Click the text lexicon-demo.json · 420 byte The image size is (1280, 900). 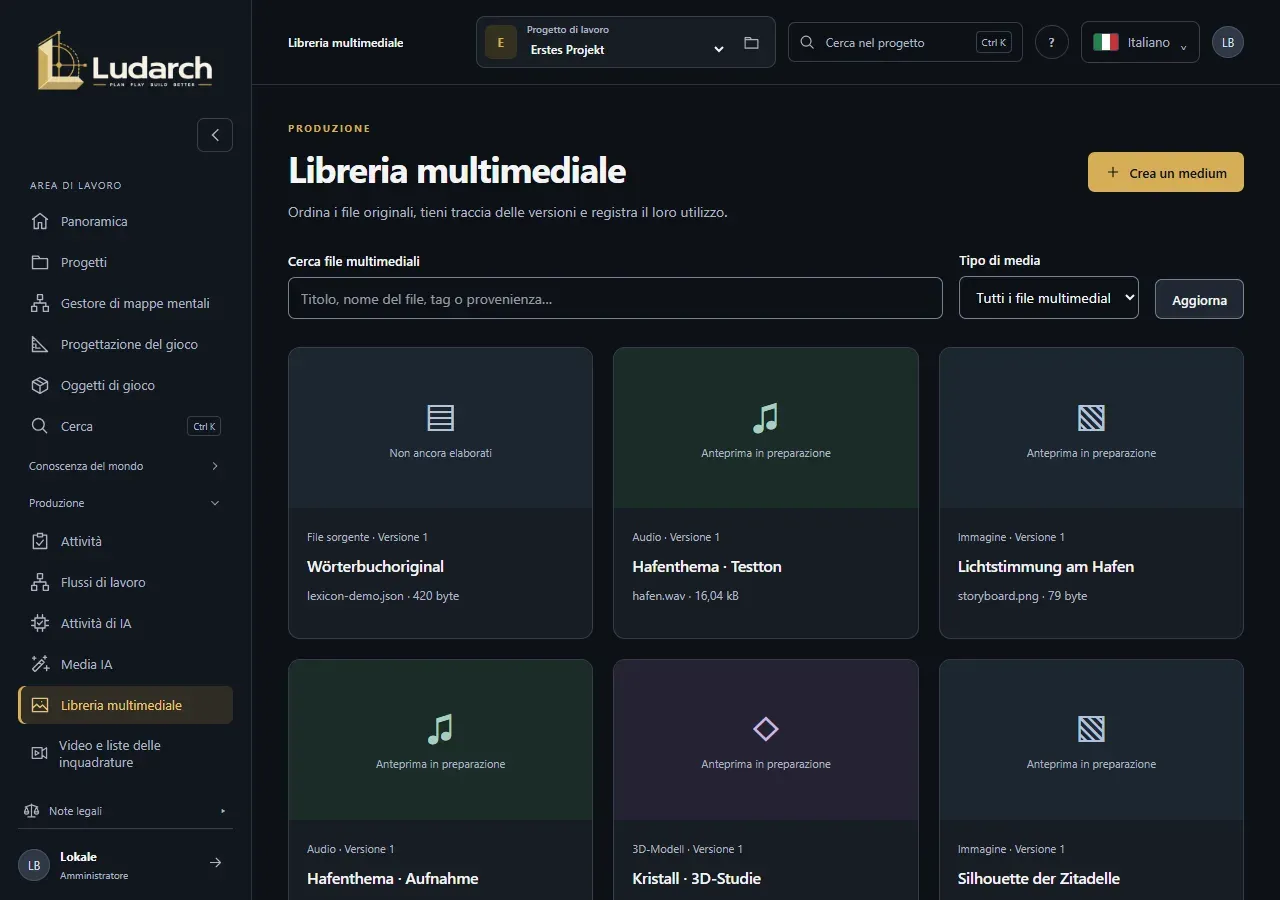point(383,596)
